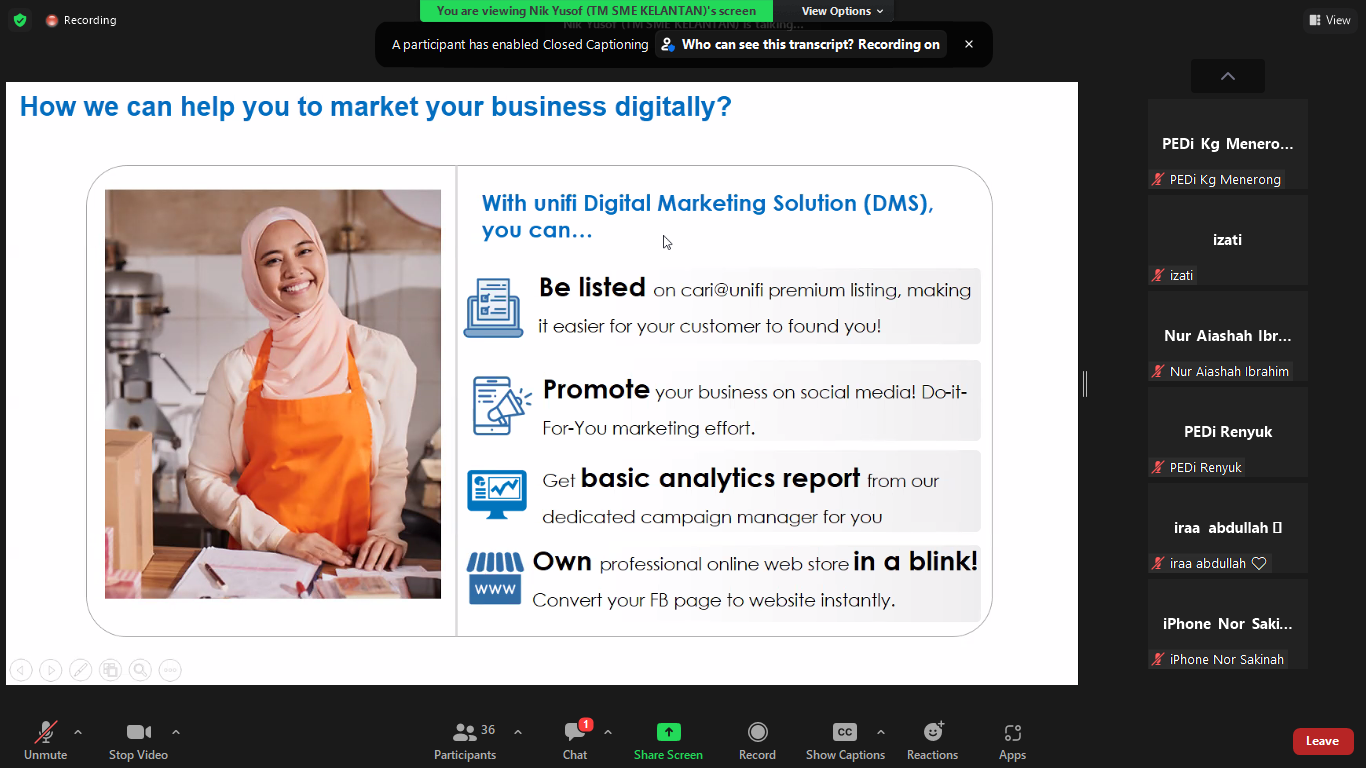Expand video options arrow beside Stop Video
This screenshot has height=768, width=1366.
click(176, 732)
